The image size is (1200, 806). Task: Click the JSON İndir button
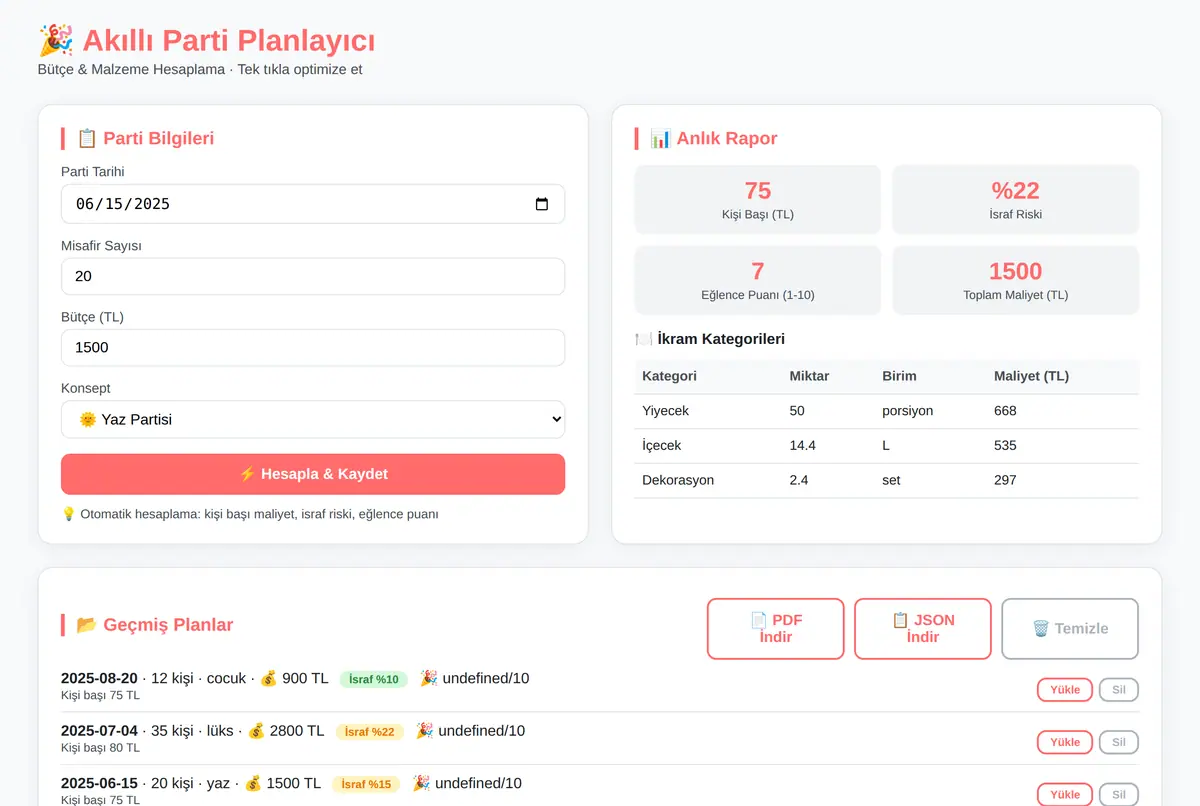click(923, 629)
